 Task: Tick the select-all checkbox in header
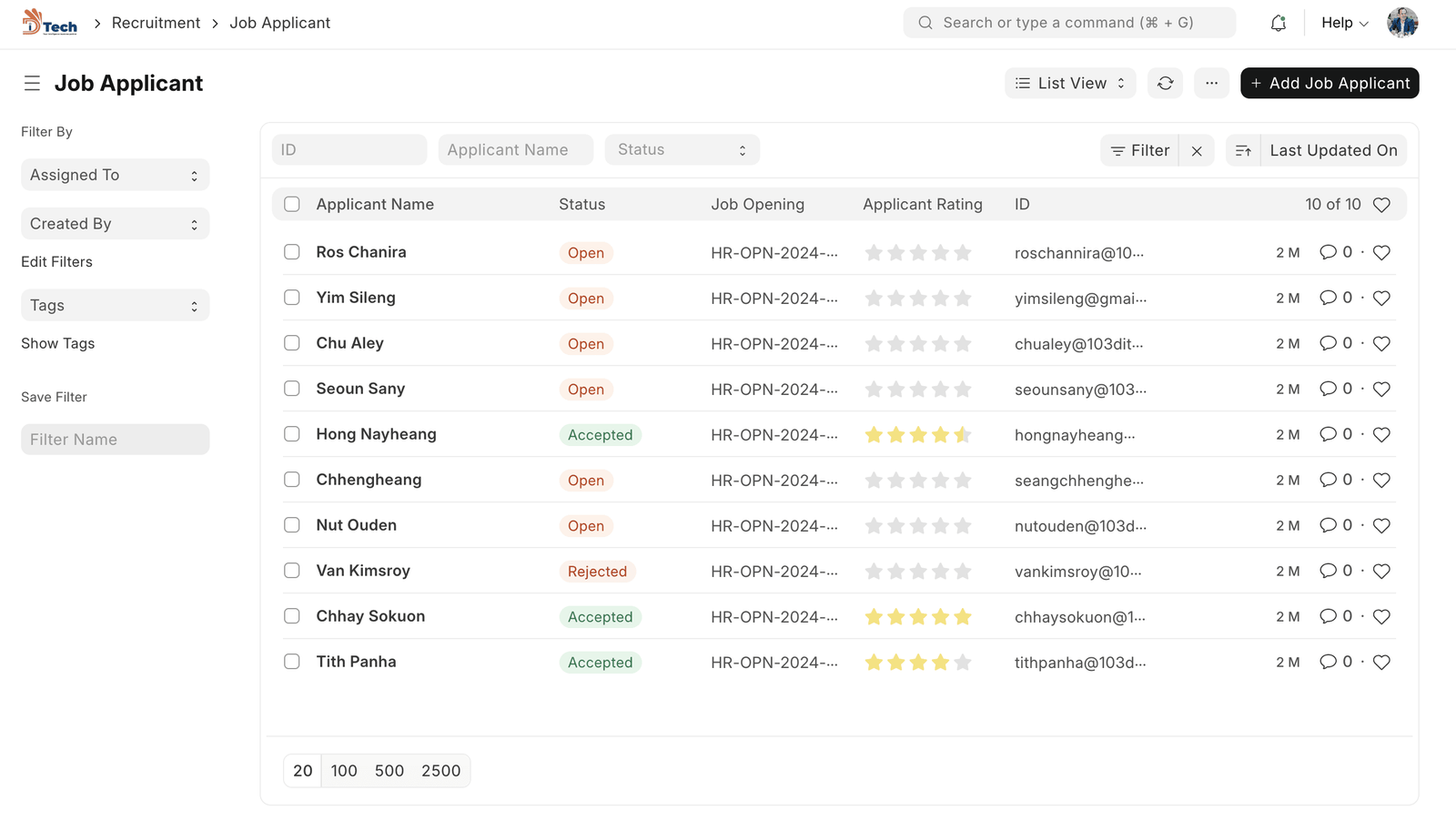[x=292, y=205]
